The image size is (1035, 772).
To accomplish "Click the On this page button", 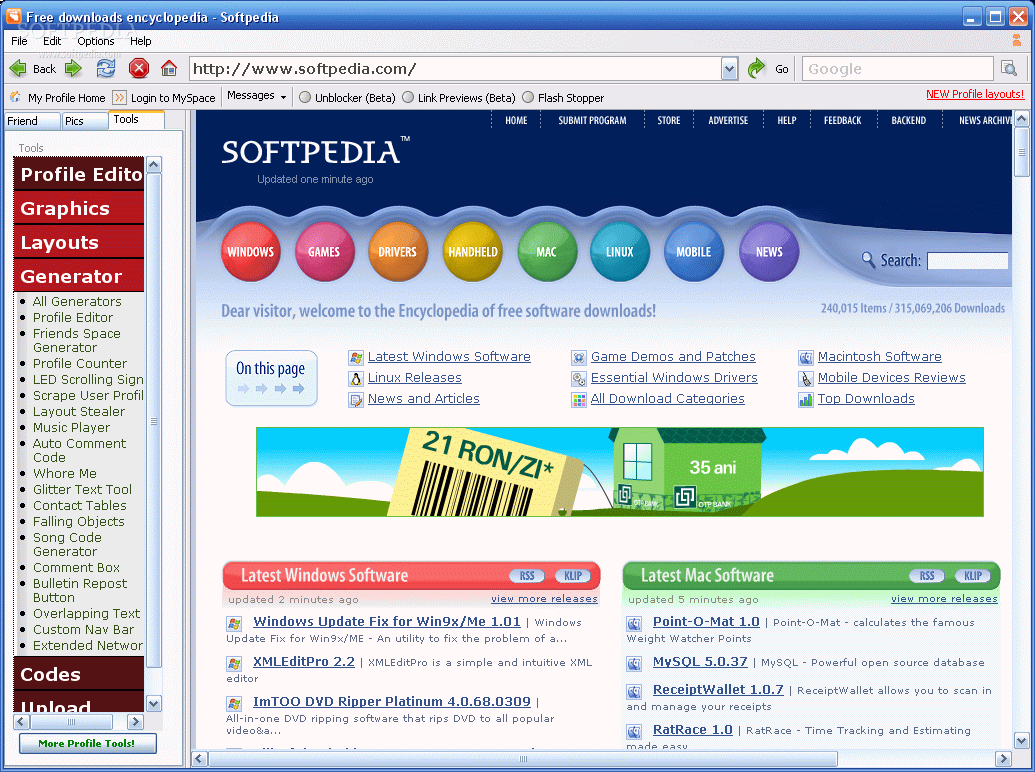I will (x=271, y=378).
